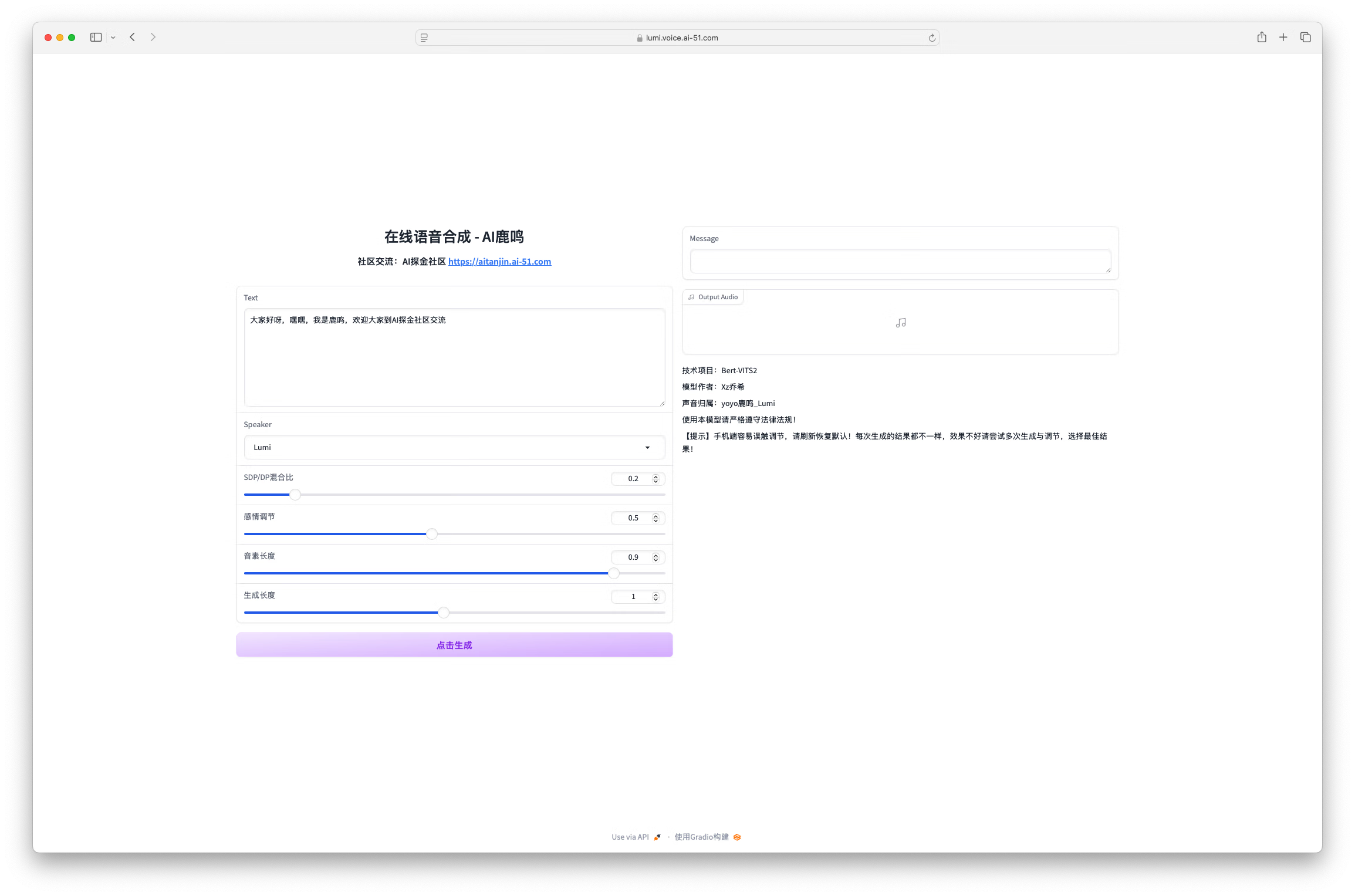Viewport: 1355px width, 896px height.
Task: Open the Speaker dropdown showing Lumi
Action: (454, 447)
